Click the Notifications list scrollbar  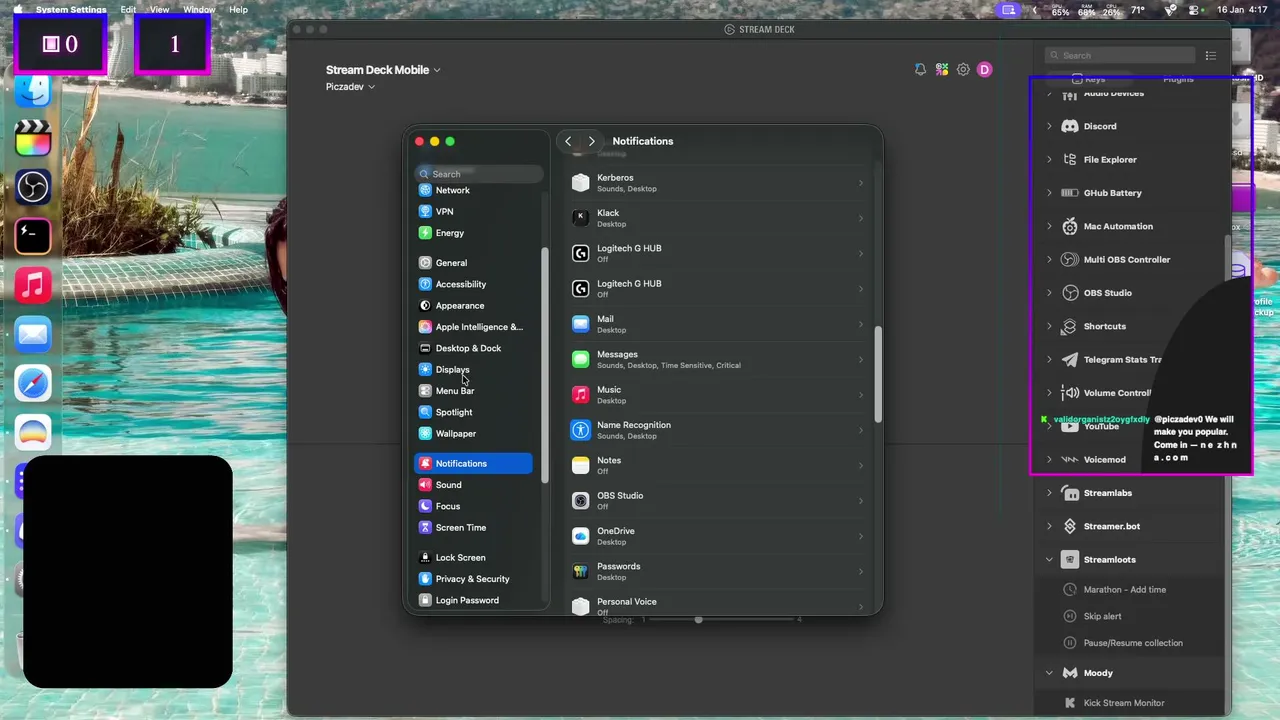tap(878, 375)
